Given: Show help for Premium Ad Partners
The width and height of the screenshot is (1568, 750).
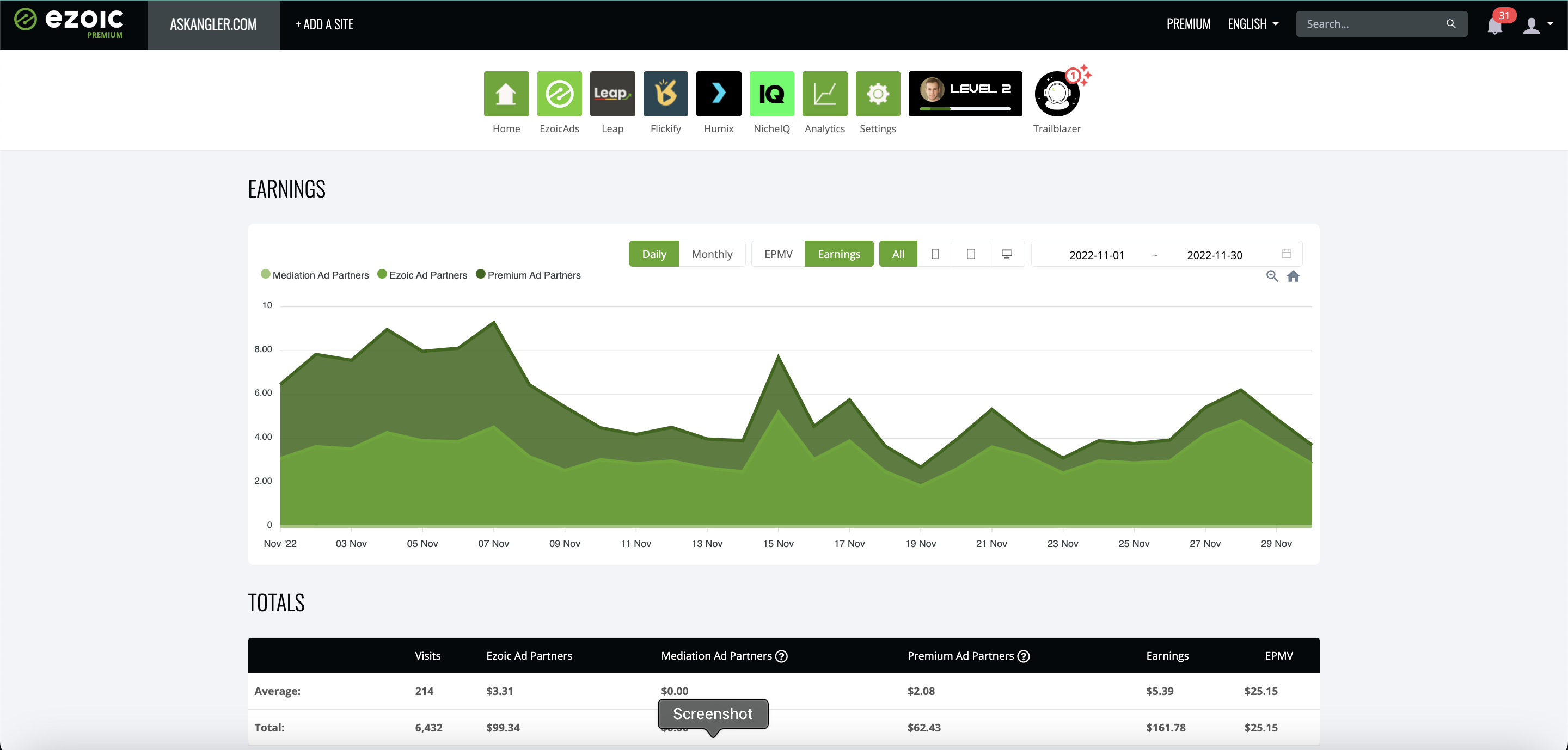Looking at the screenshot, I should [1024, 656].
